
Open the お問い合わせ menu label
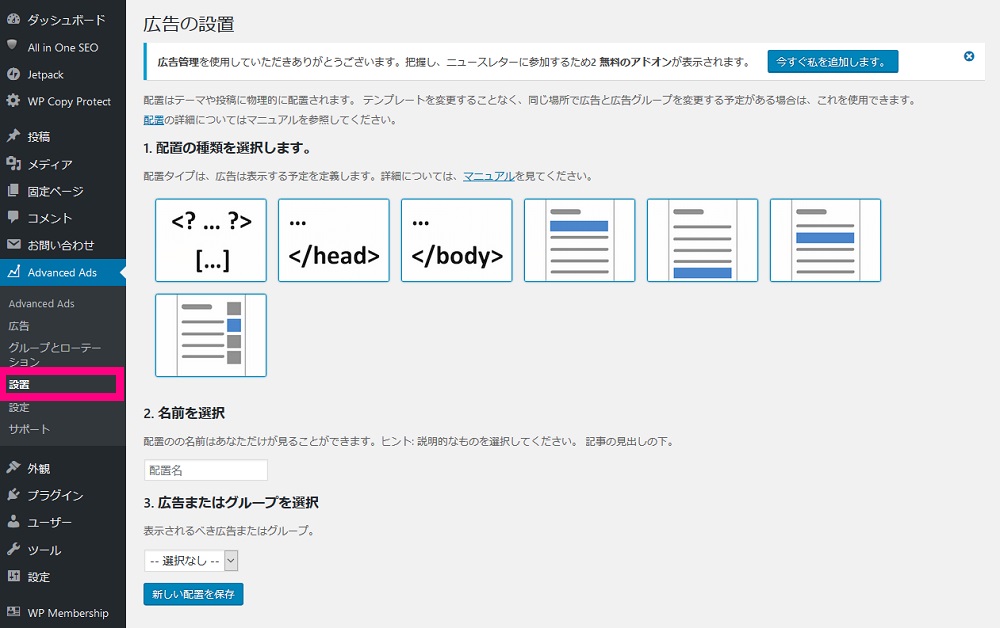pyautogui.click(x=61, y=245)
